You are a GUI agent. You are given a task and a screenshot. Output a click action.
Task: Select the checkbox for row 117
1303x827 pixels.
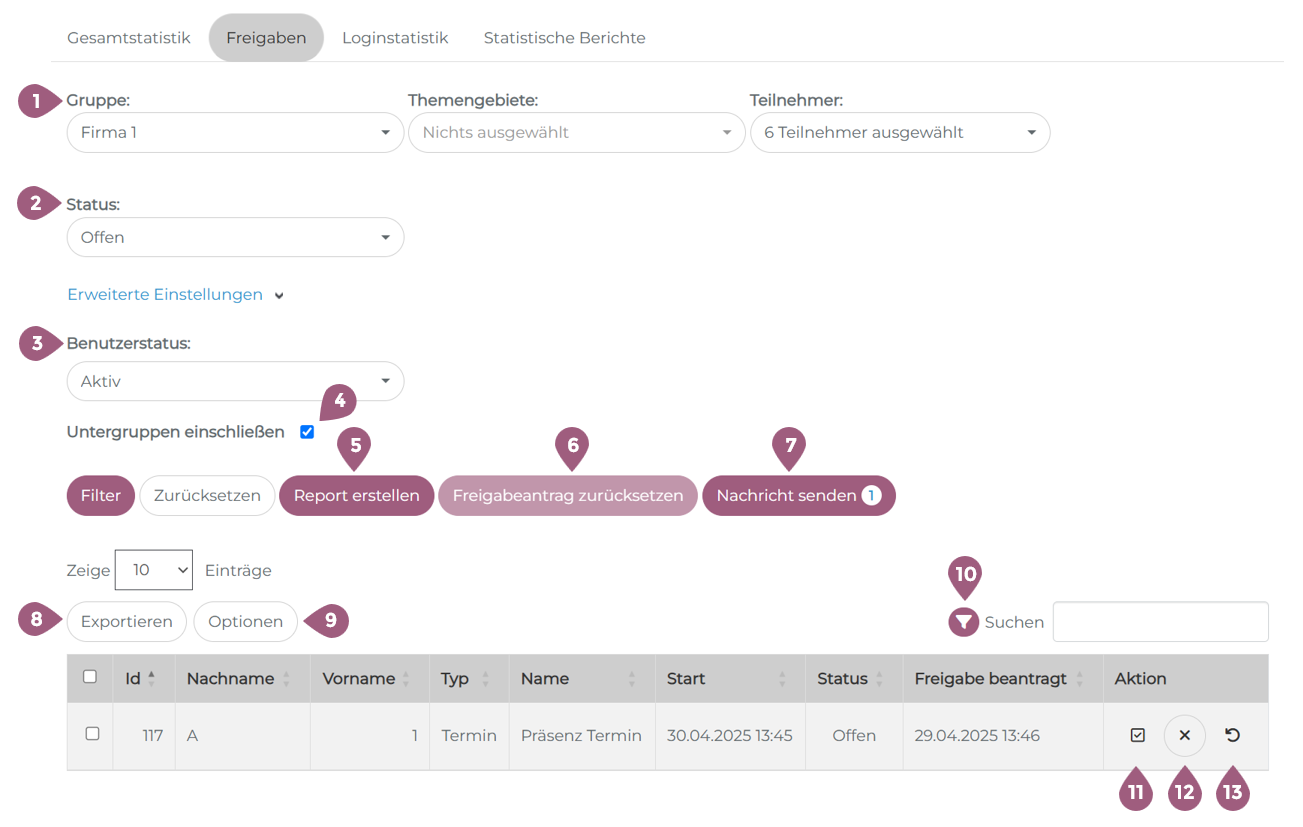tap(92, 734)
